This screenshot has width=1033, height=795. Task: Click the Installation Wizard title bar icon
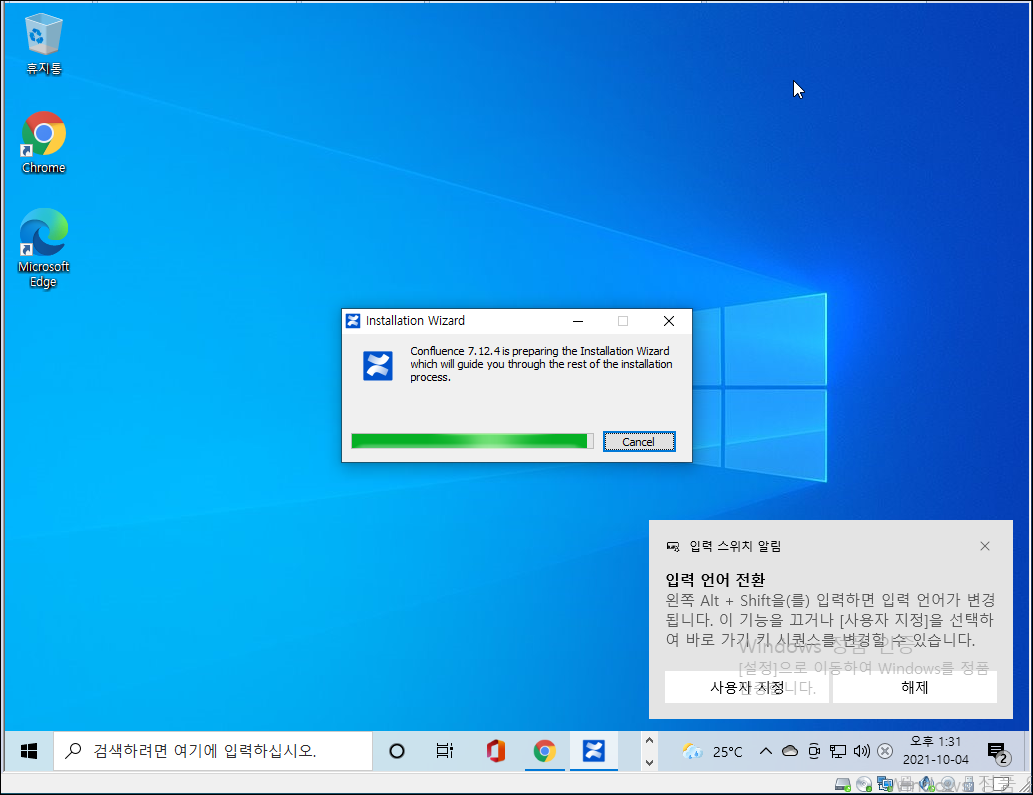(353, 321)
